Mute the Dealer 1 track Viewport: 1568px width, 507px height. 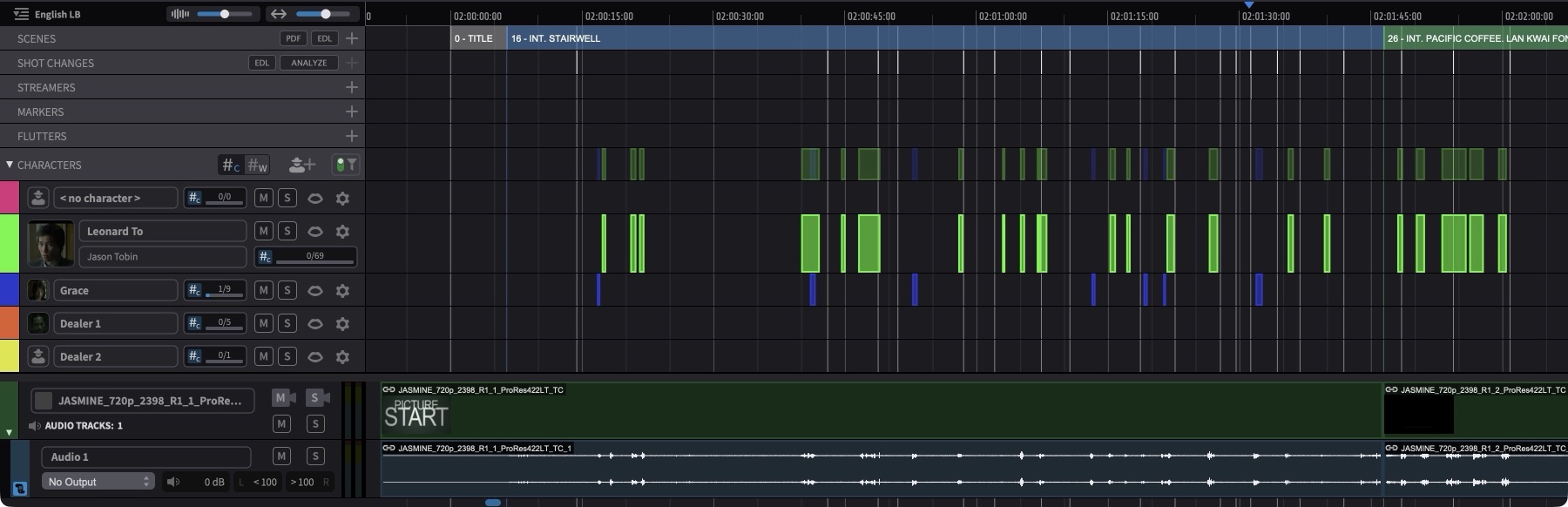pyautogui.click(x=263, y=323)
